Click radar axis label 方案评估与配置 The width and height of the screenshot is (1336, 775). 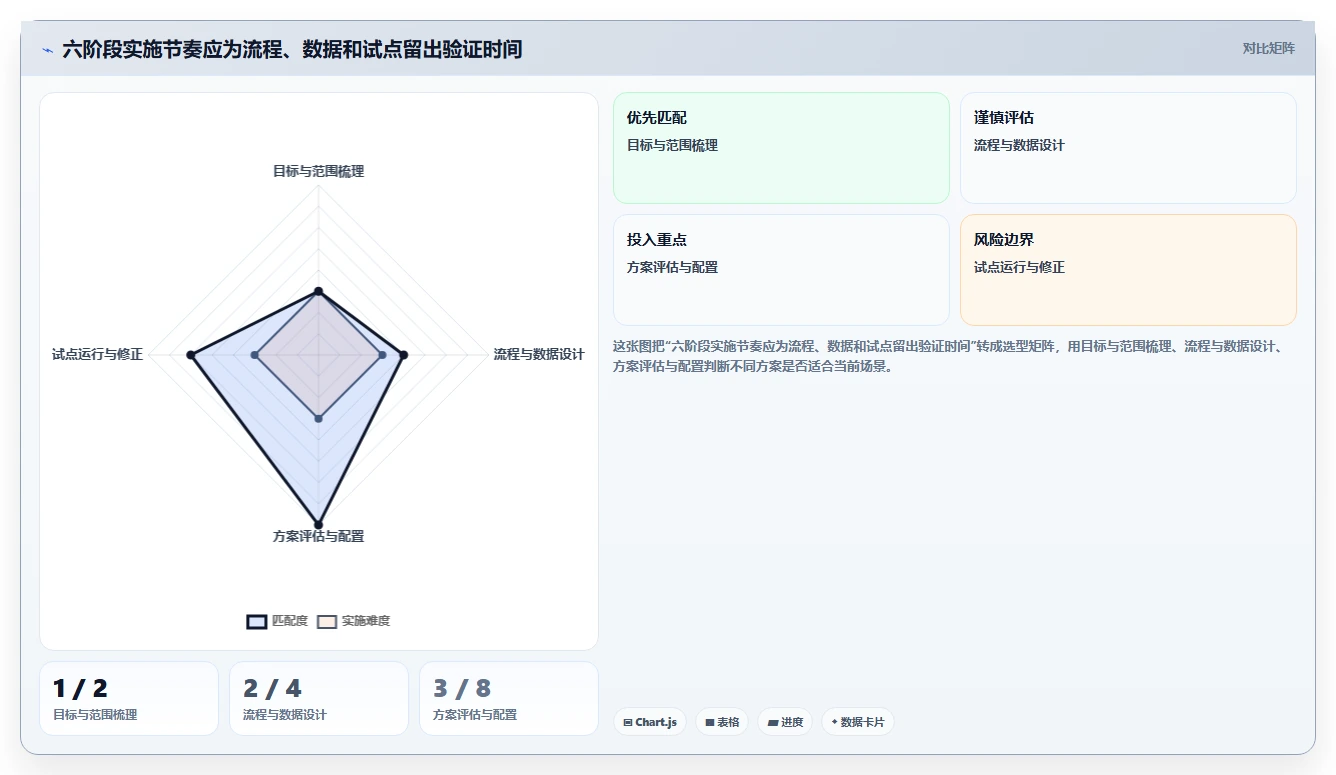[x=319, y=536]
